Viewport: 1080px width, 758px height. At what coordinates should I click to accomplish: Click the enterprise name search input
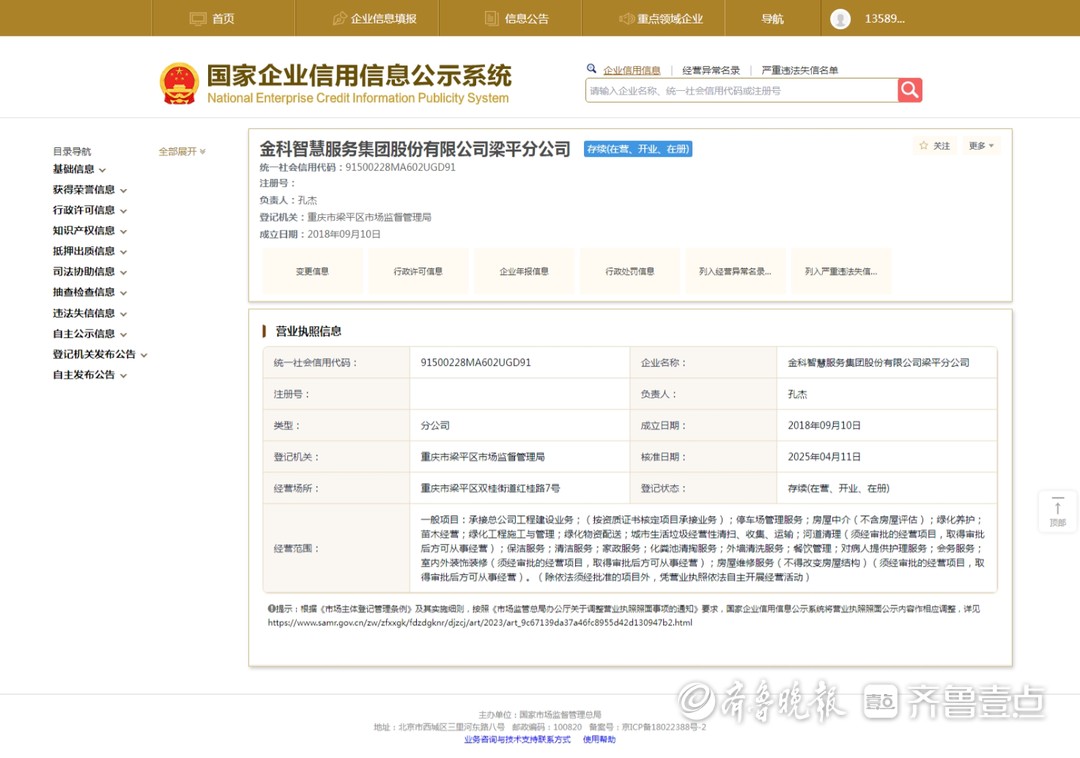742,90
